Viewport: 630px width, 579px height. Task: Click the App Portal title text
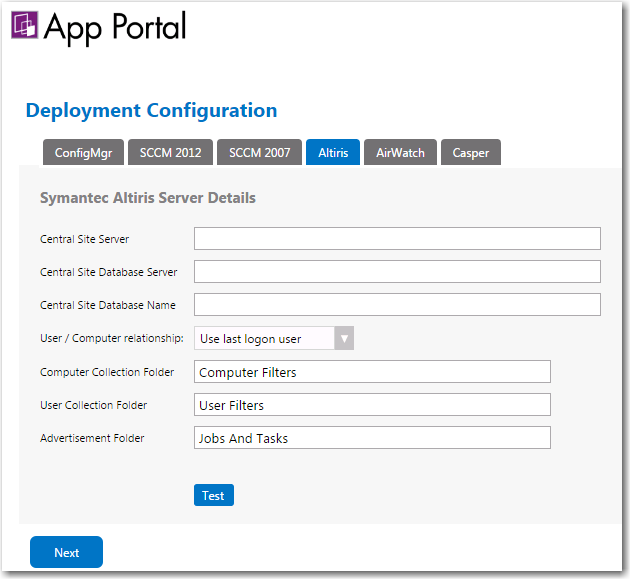coord(115,27)
